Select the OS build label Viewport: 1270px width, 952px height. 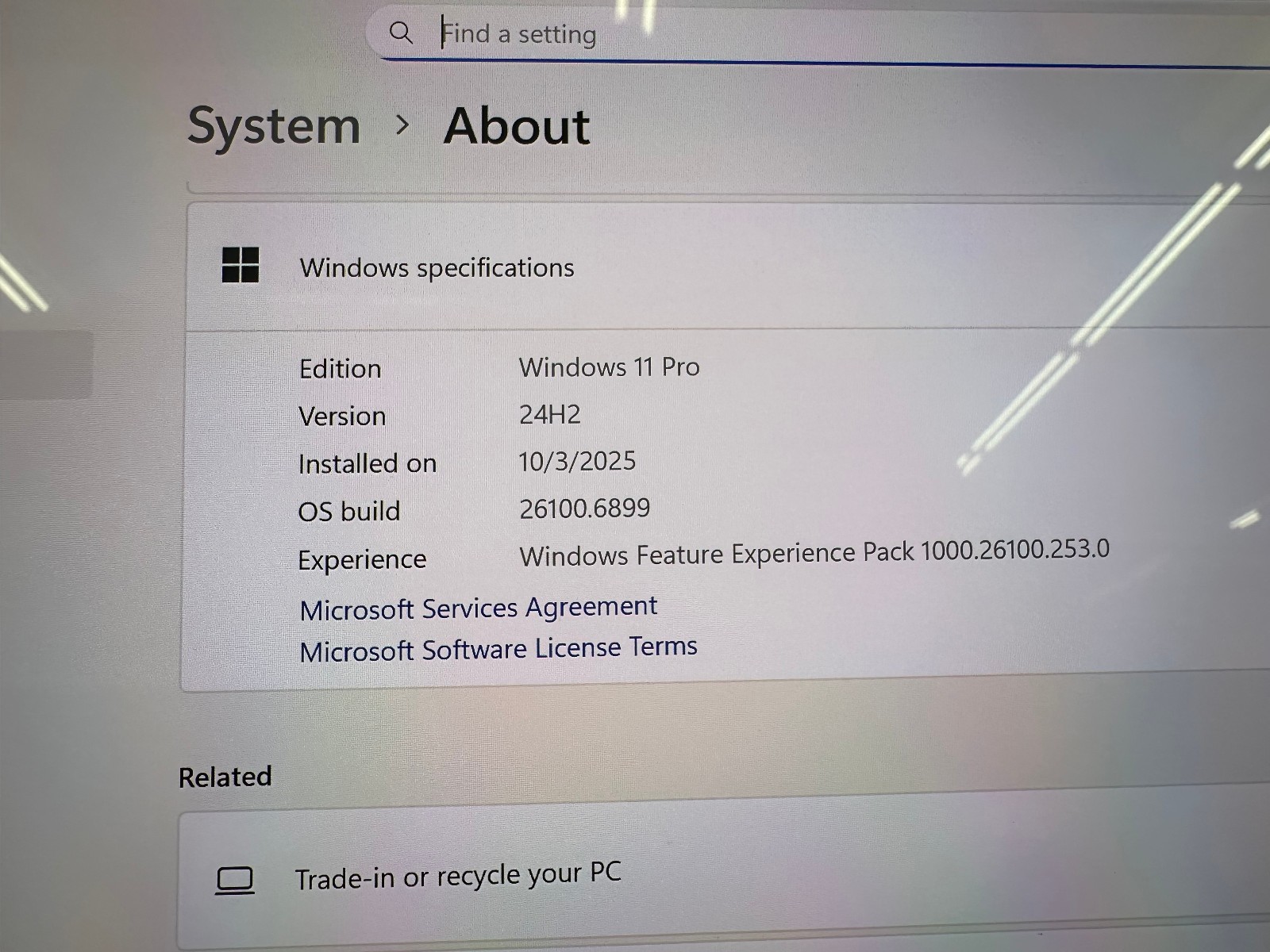coord(349,511)
